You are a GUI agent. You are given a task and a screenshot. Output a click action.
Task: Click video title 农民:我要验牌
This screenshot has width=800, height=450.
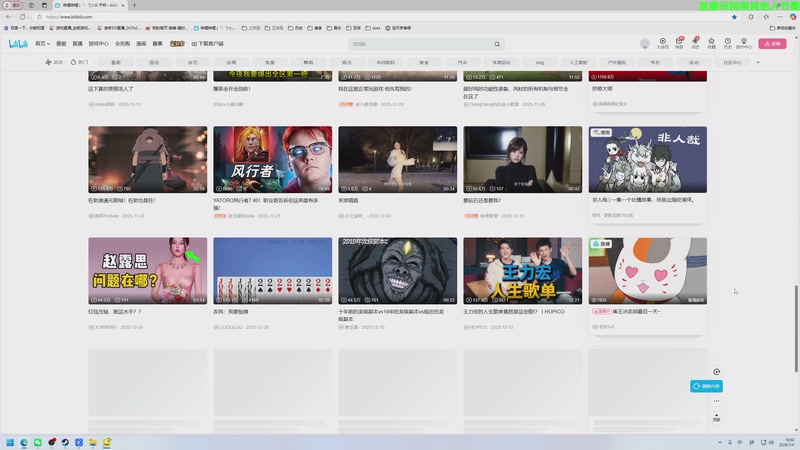coord(231,312)
